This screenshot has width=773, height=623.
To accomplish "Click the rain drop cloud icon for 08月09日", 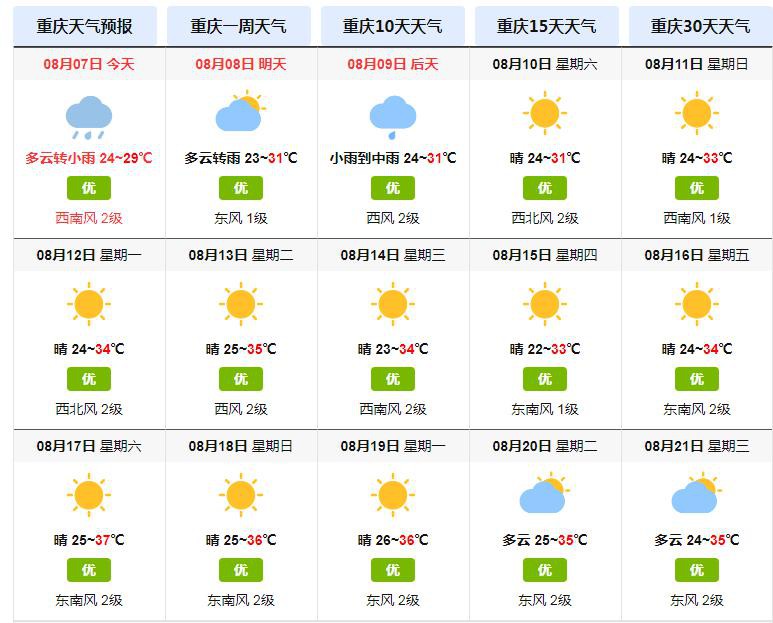I will pos(393,117).
